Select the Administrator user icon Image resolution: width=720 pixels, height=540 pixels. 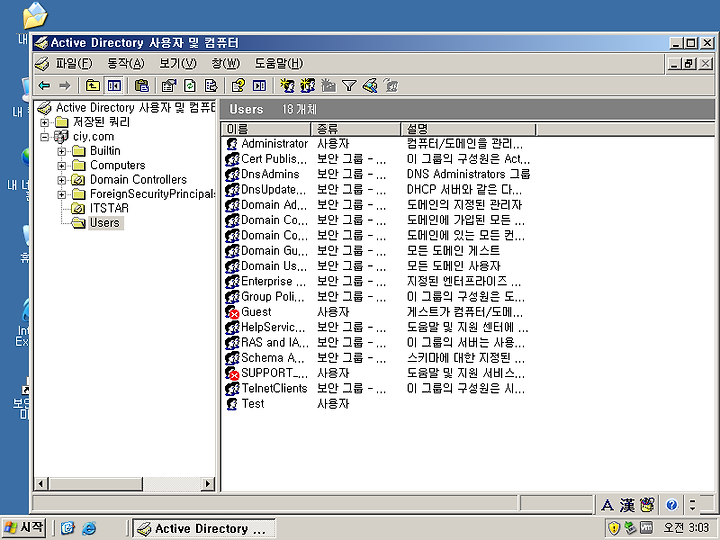[x=232, y=144]
